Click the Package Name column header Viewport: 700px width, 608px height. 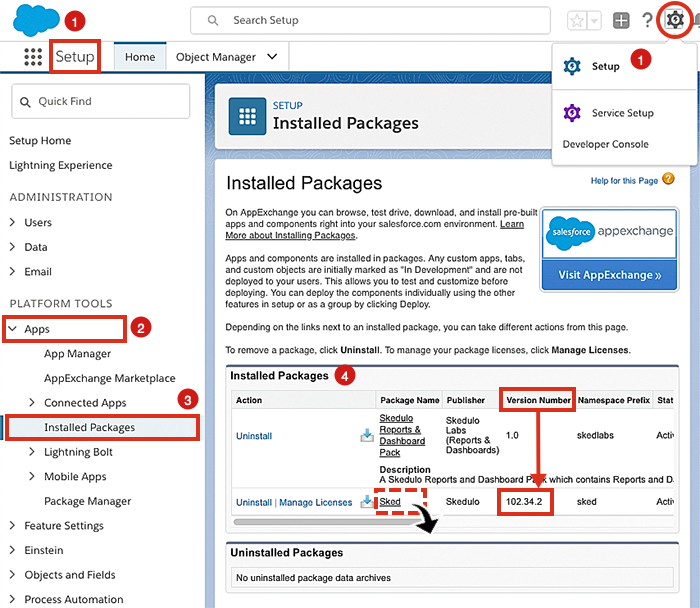coord(409,400)
